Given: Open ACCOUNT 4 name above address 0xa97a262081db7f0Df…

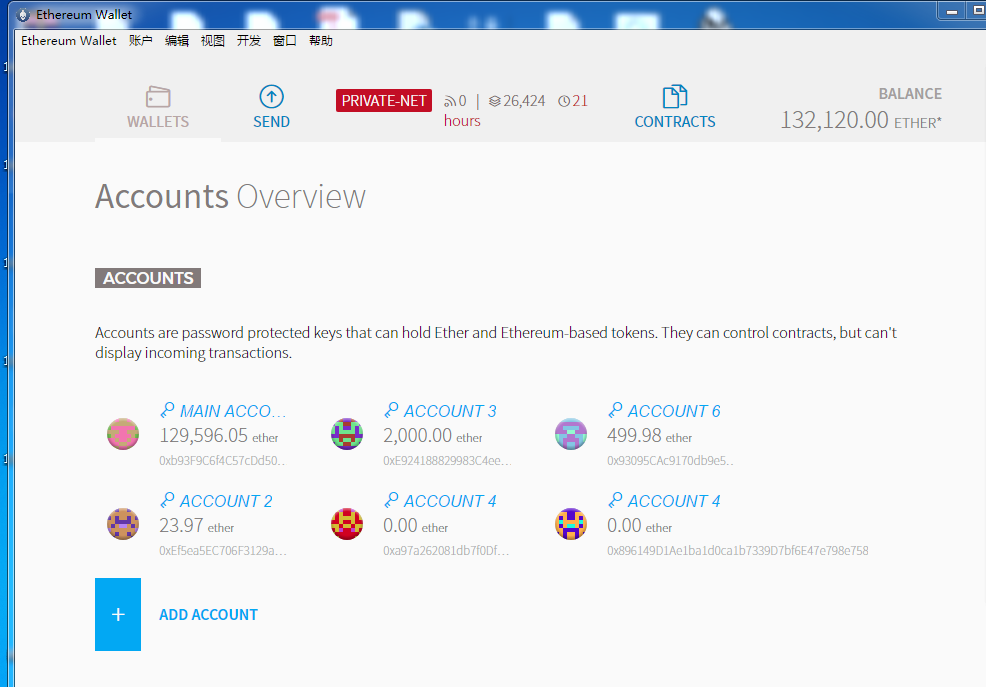Looking at the screenshot, I should point(450,501).
